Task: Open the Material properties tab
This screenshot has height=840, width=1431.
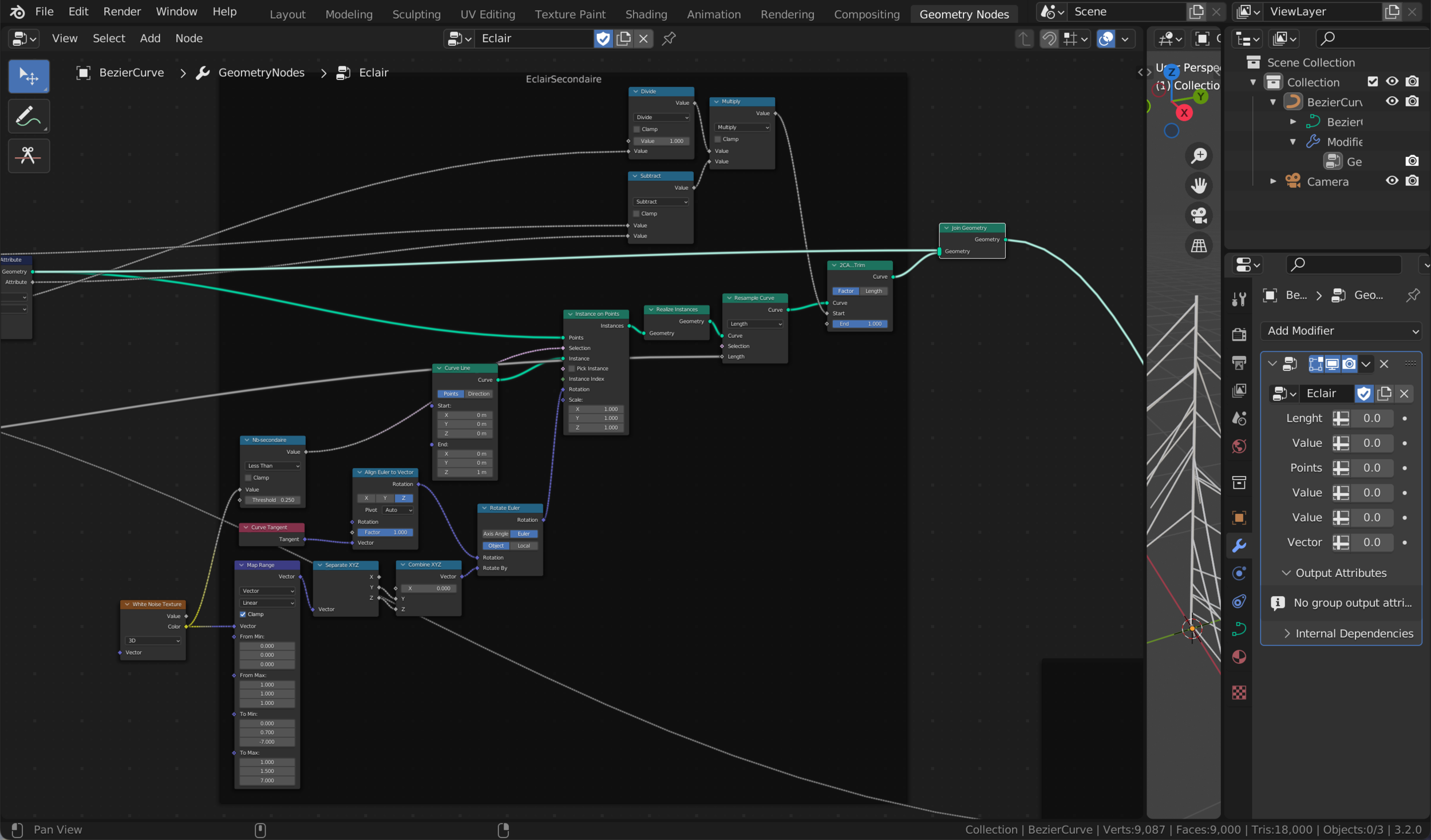Action: pyautogui.click(x=1239, y=657)
